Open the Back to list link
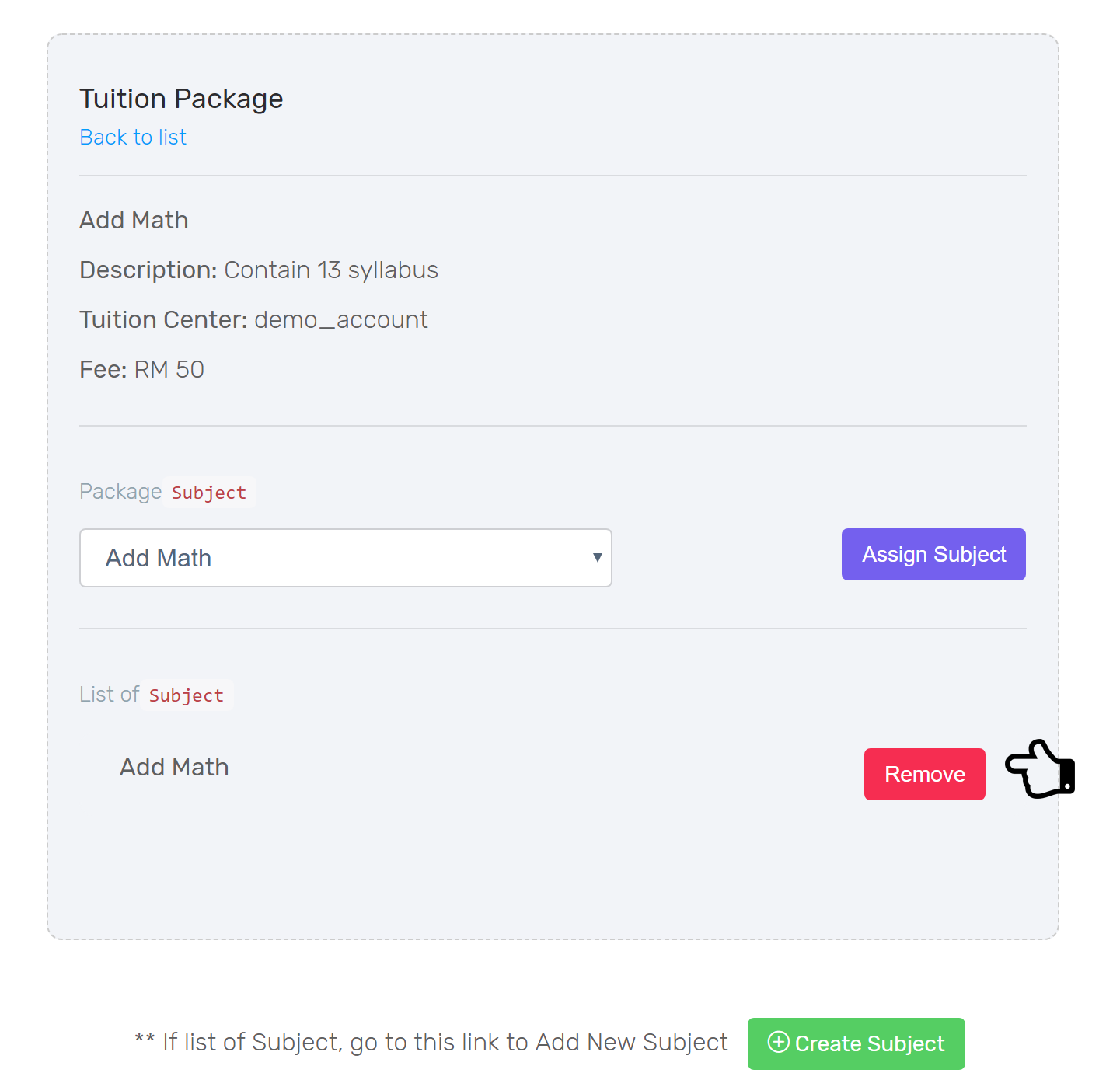 (x=133, y=137)
